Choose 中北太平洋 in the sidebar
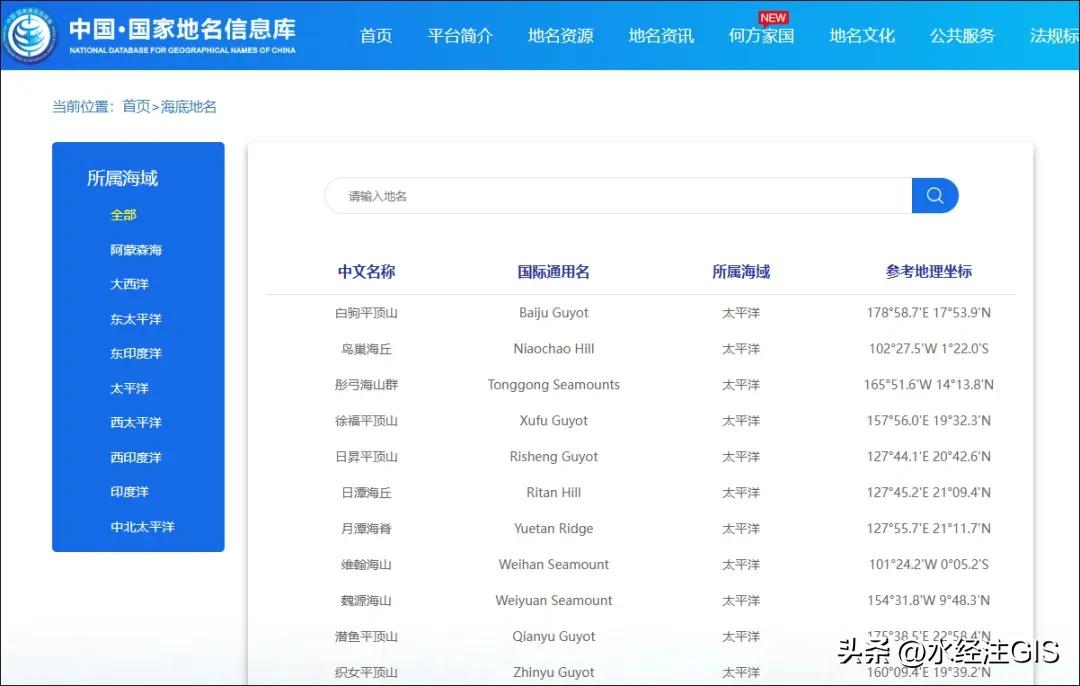 142,526
